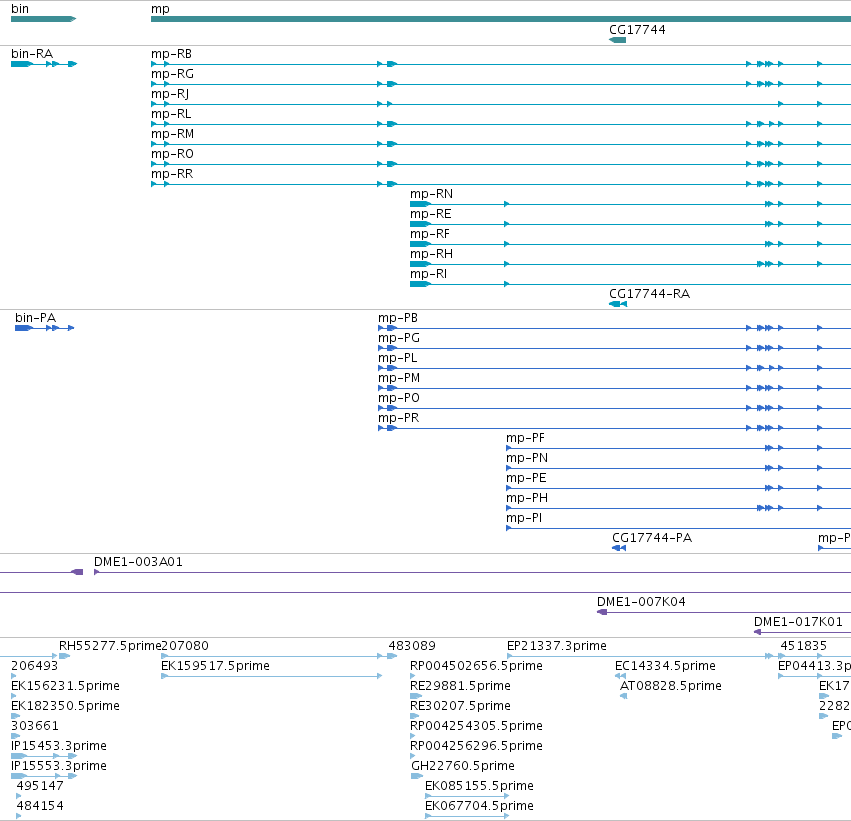Select the bin gene label
This screenshot has height=821, width=851.
(x=20, y=9)
